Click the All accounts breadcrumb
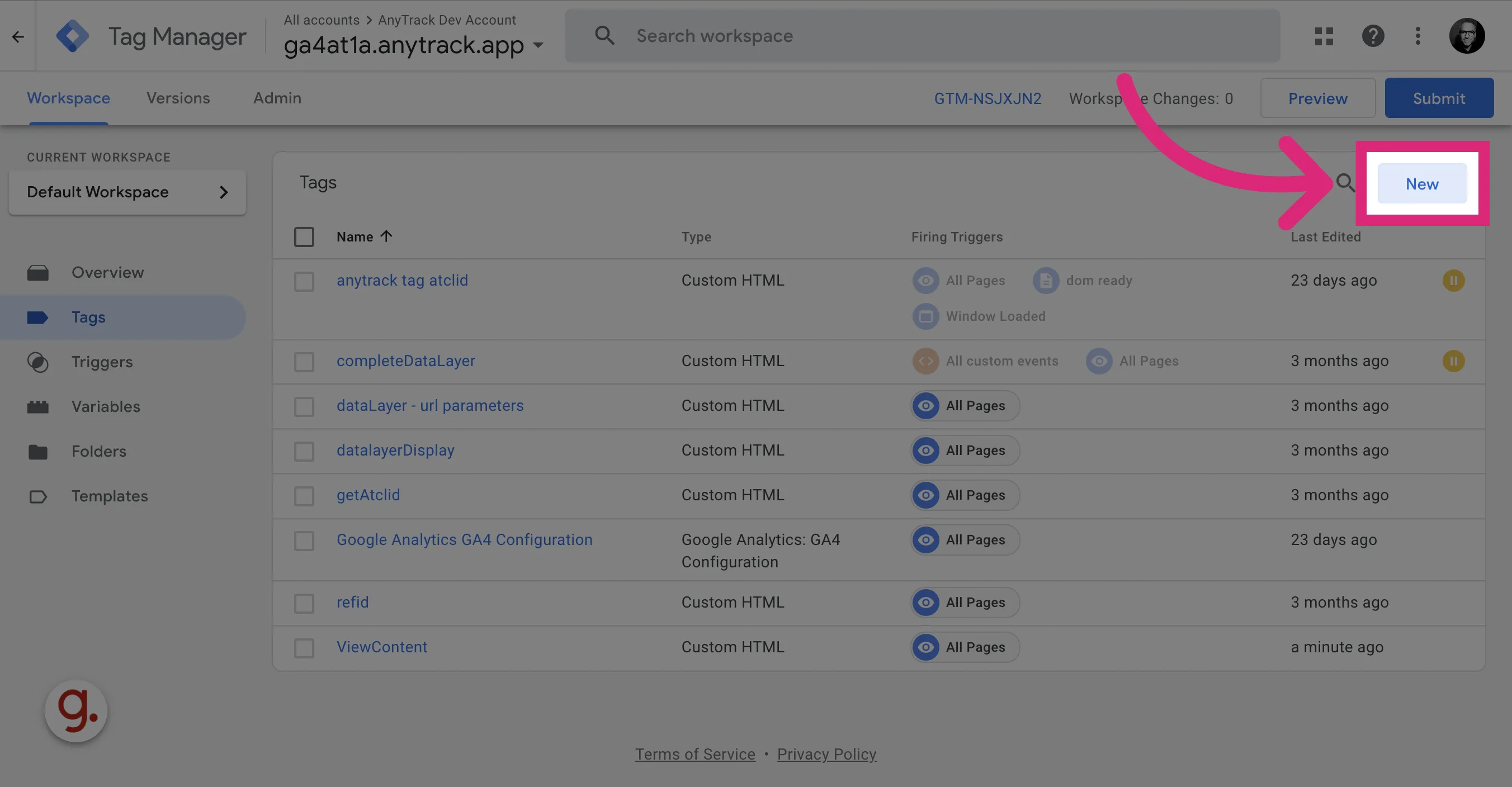1512x787 pixels. pyautogui.click(x=322, y=20)
